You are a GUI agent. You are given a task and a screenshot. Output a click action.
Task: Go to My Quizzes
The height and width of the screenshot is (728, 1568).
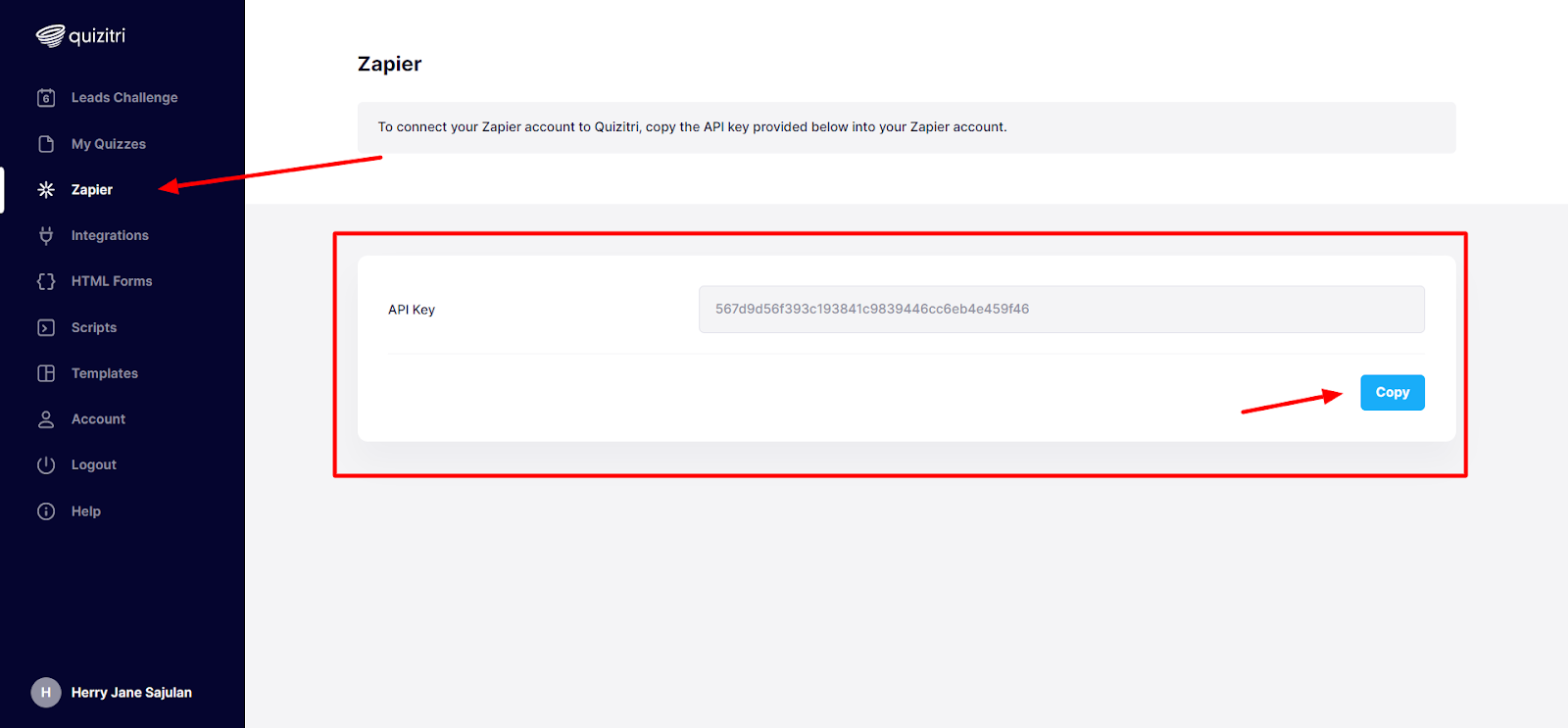109,144
